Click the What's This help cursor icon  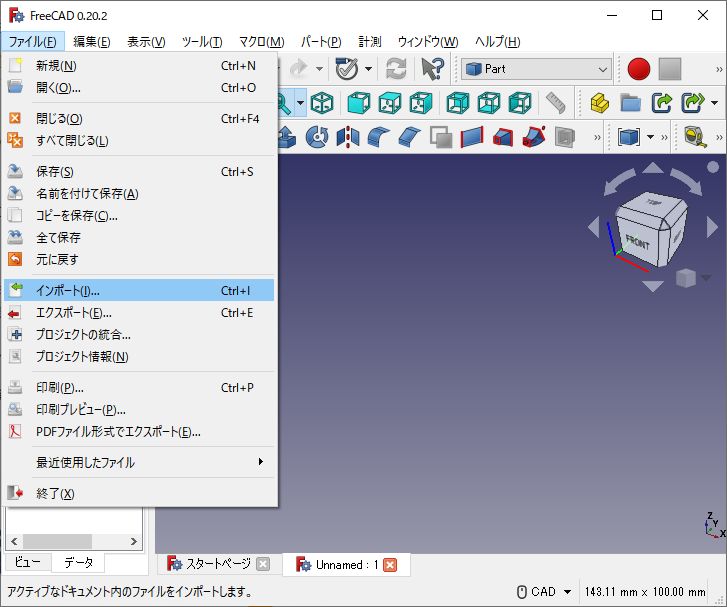click(x=432, y=69)
